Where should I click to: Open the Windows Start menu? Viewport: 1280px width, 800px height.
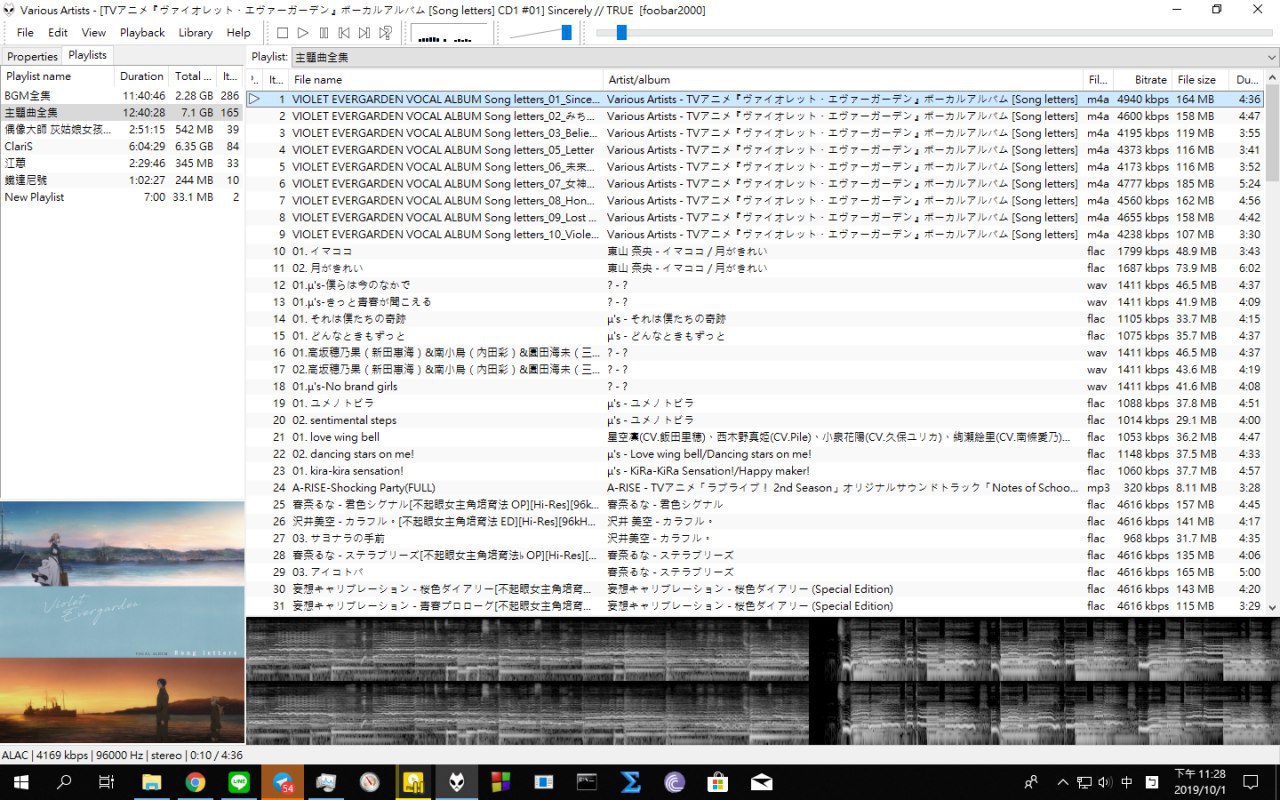point(20,782)
